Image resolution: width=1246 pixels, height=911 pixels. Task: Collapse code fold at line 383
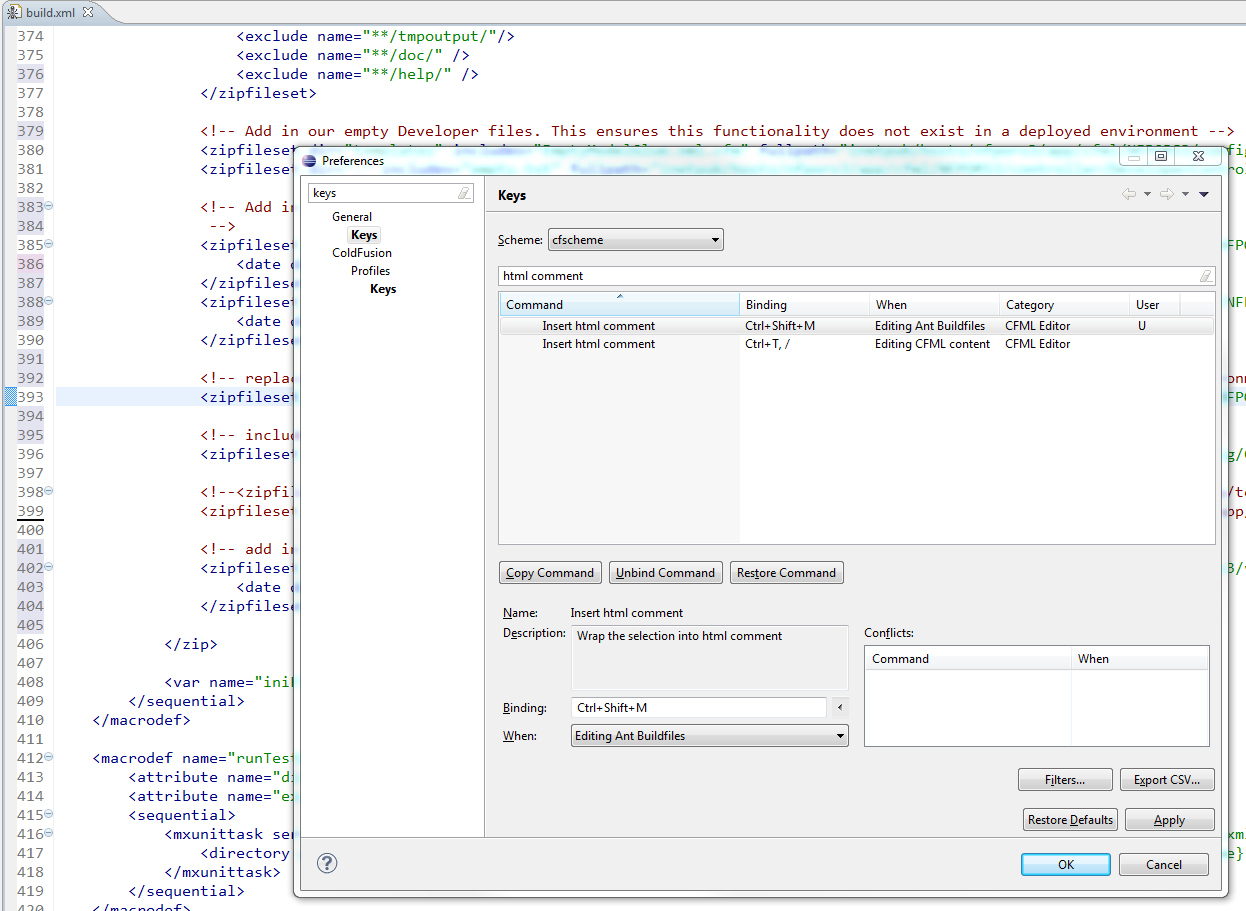tap(49, 206)
